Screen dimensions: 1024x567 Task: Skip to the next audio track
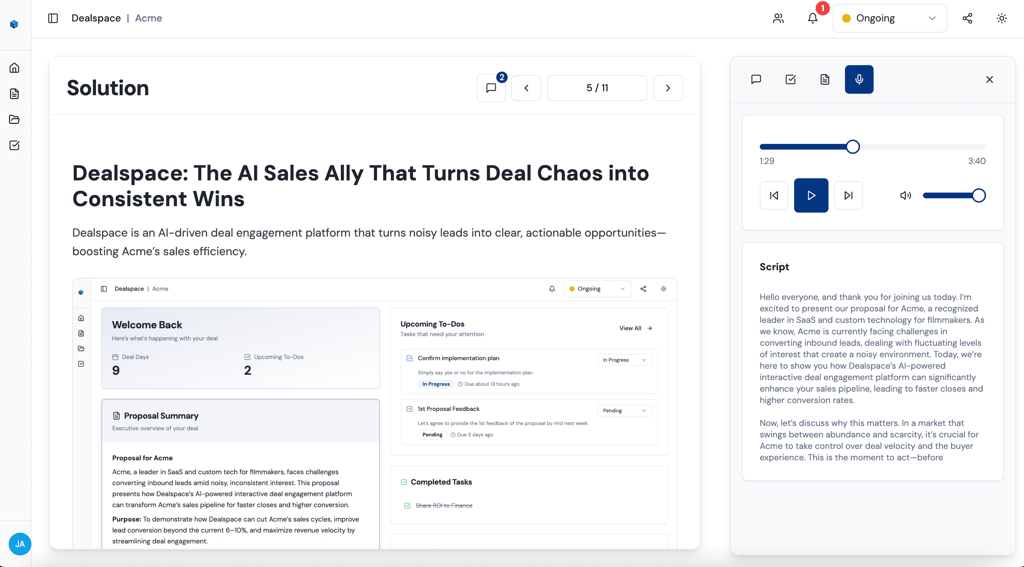(848, 196)
